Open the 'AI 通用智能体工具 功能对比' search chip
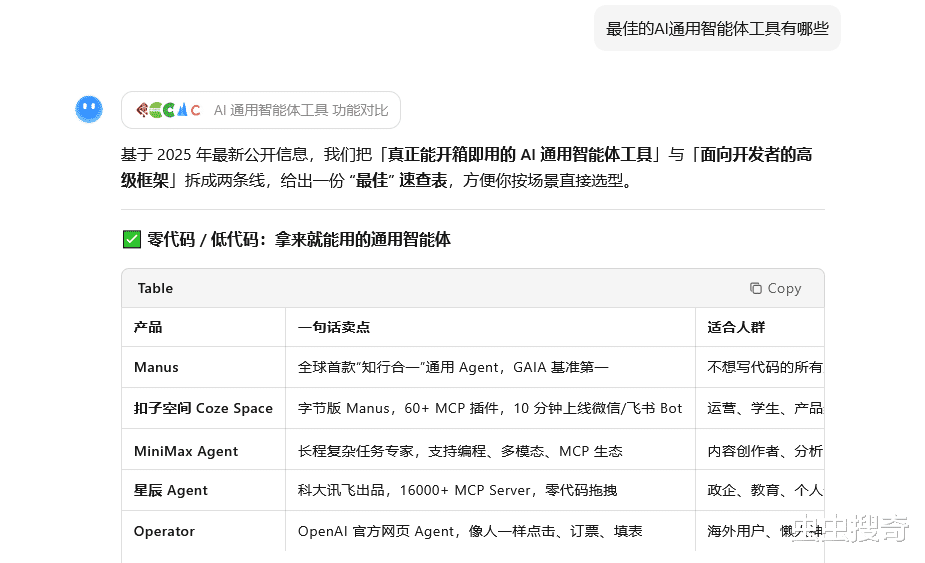925x563 pixels. (261, 110)
